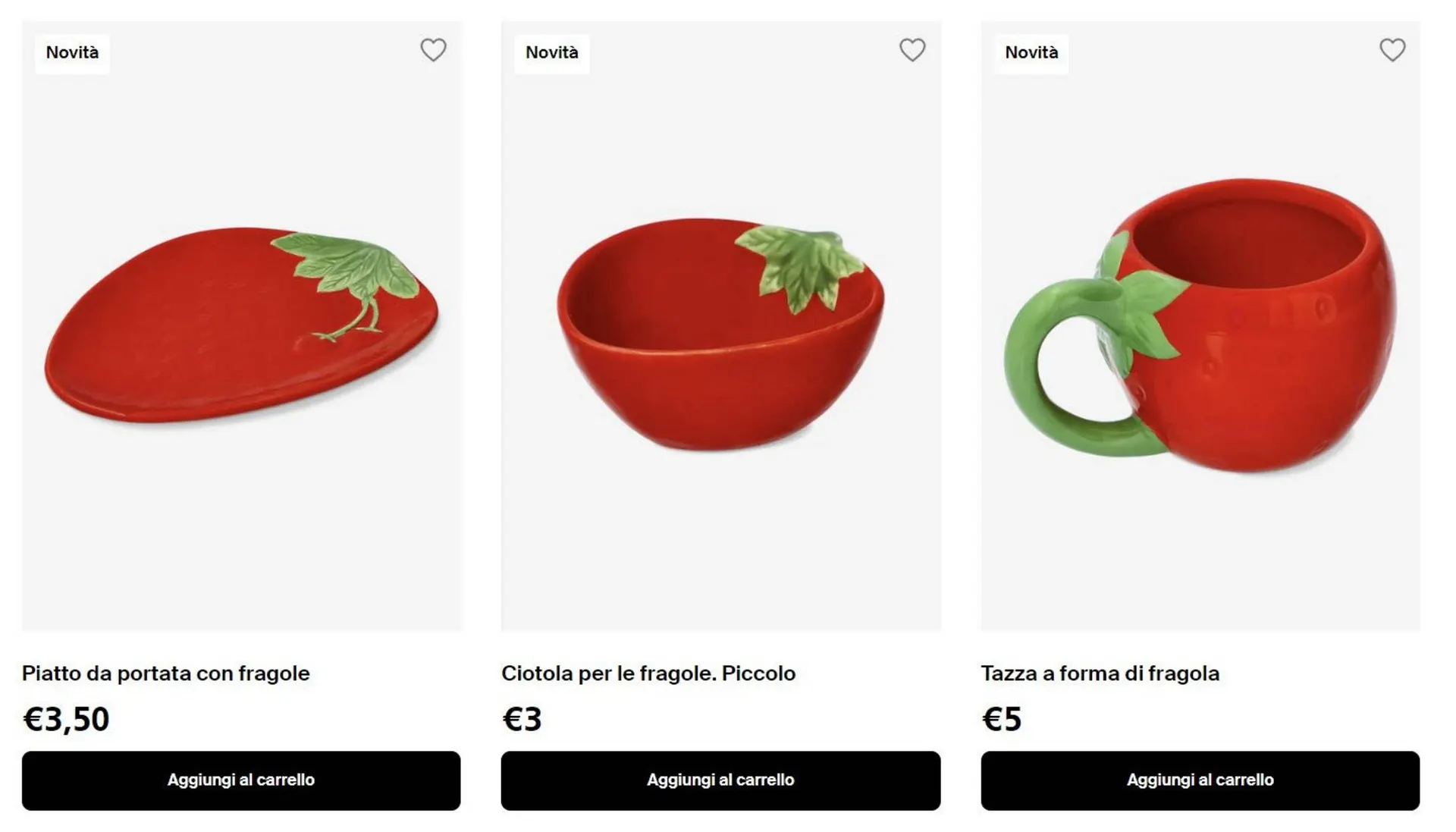Add the €5 mug to cart
This screenshot has height=832, width=1456.
tap(1200, 780)
